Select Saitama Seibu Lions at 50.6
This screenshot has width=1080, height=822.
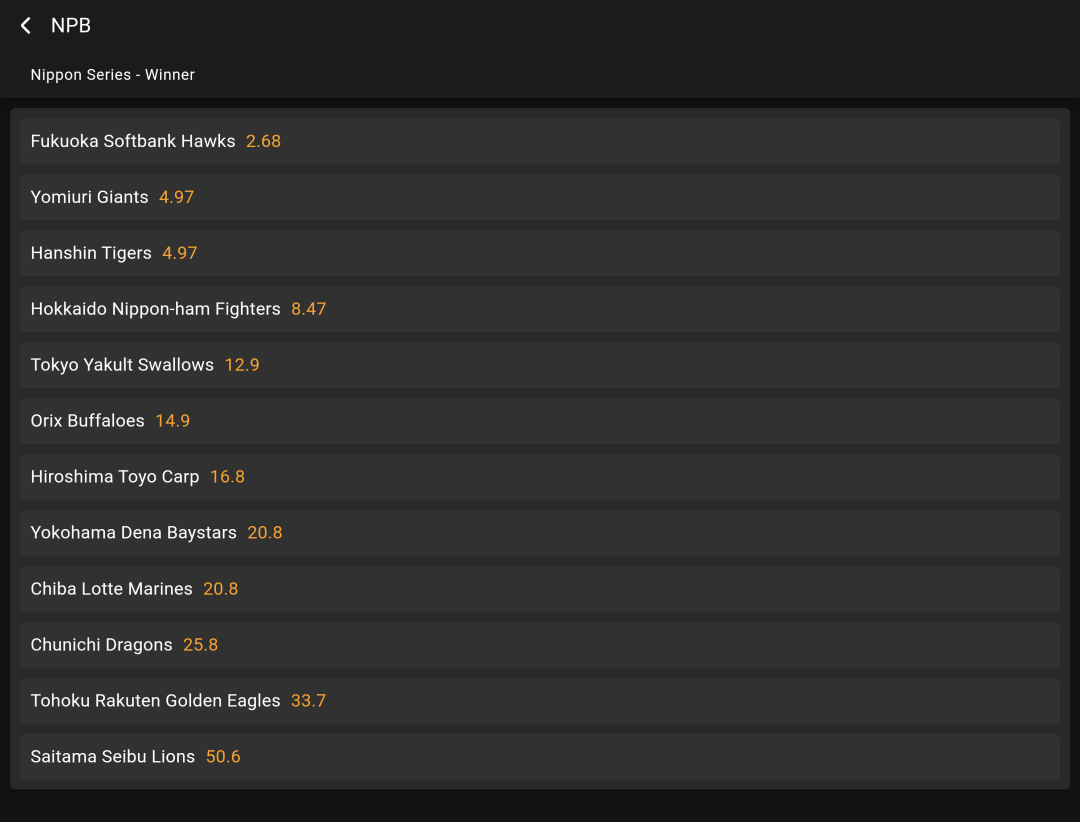[539, 757]
